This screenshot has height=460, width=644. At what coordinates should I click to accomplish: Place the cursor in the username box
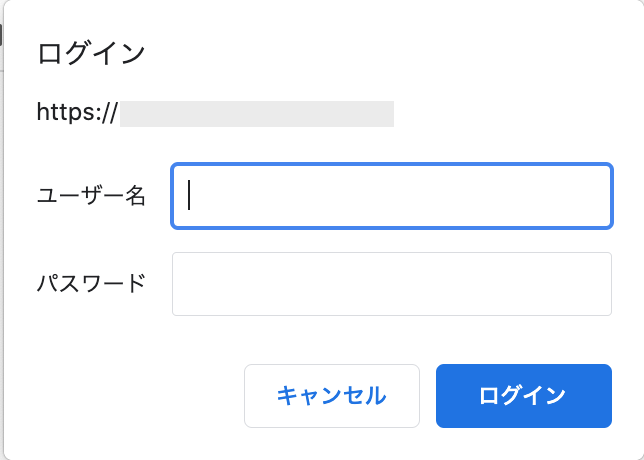(391, 196)
